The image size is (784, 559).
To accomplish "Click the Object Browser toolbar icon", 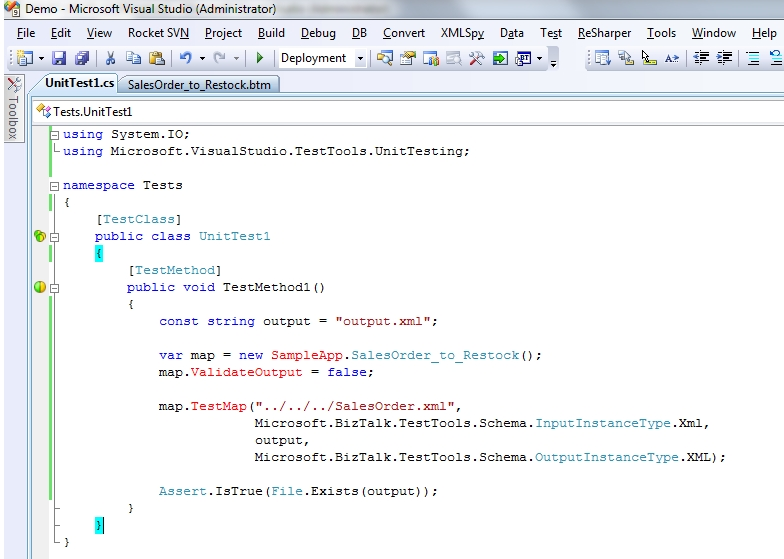I will (431, 58).
